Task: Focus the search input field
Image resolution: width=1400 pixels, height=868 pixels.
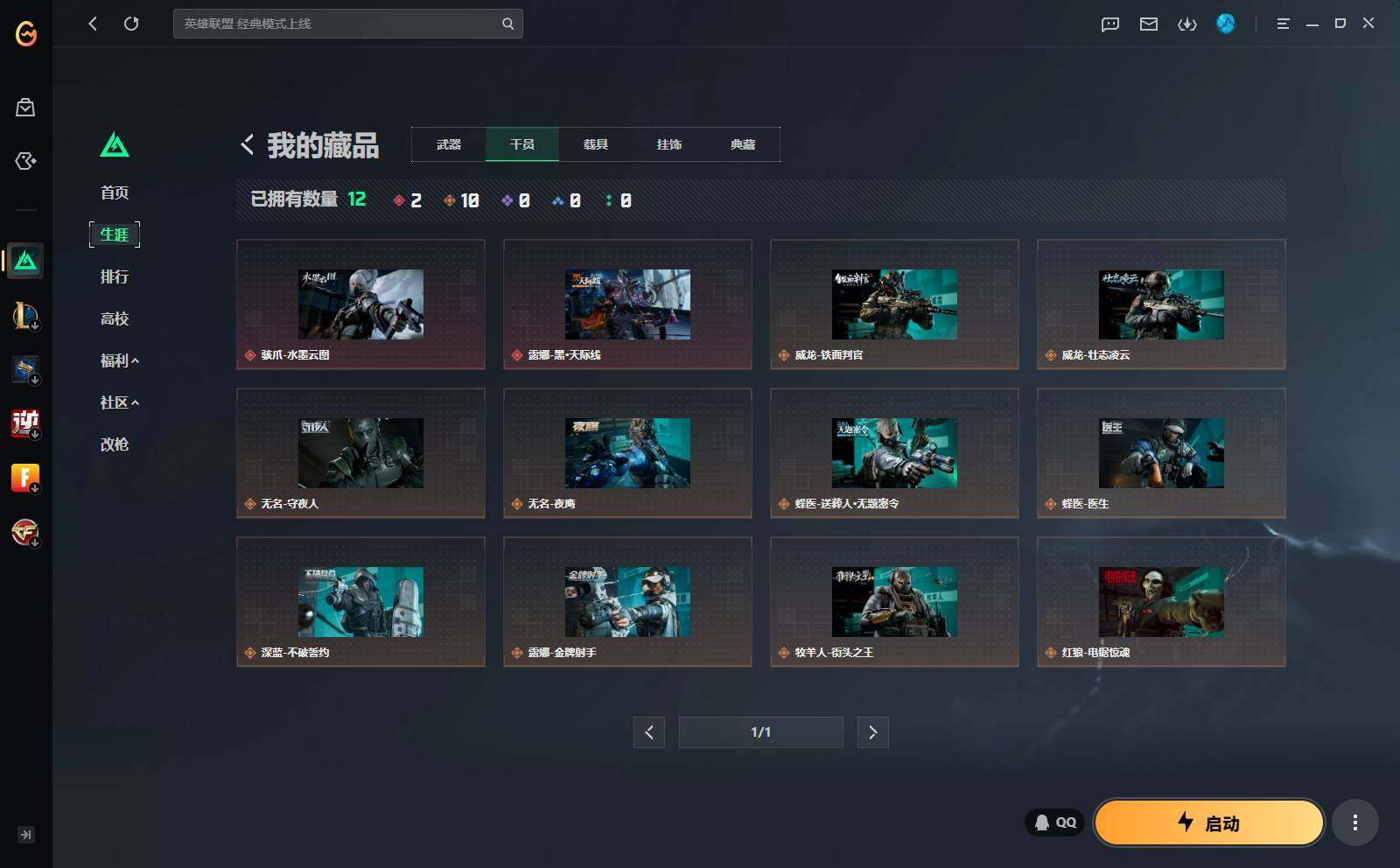Action: (x=347, y=24)
